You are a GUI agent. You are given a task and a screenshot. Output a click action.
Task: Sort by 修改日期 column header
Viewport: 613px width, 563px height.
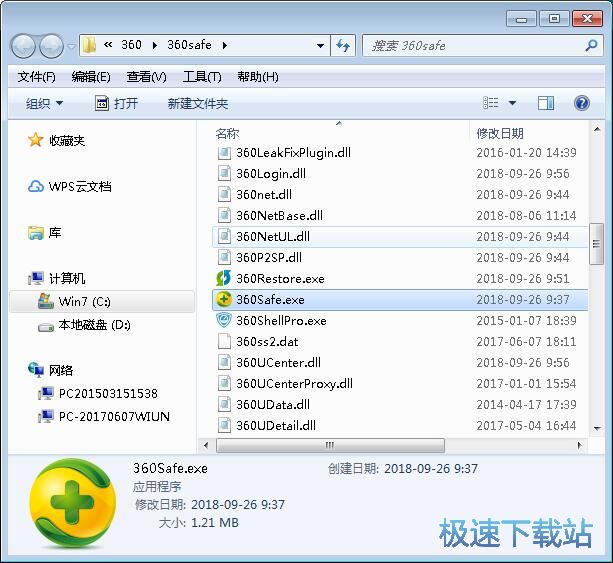(500, 133)
